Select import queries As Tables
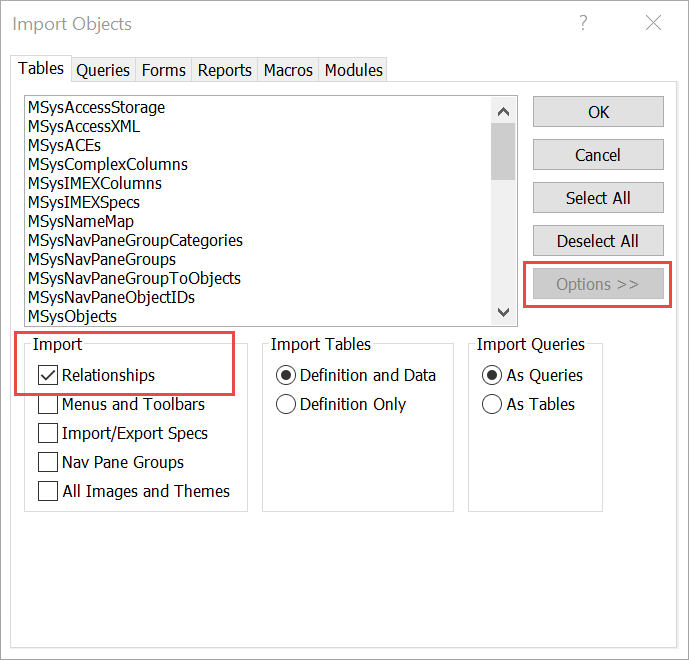This screenshot has height=660, width=689. tap(492, 405)
